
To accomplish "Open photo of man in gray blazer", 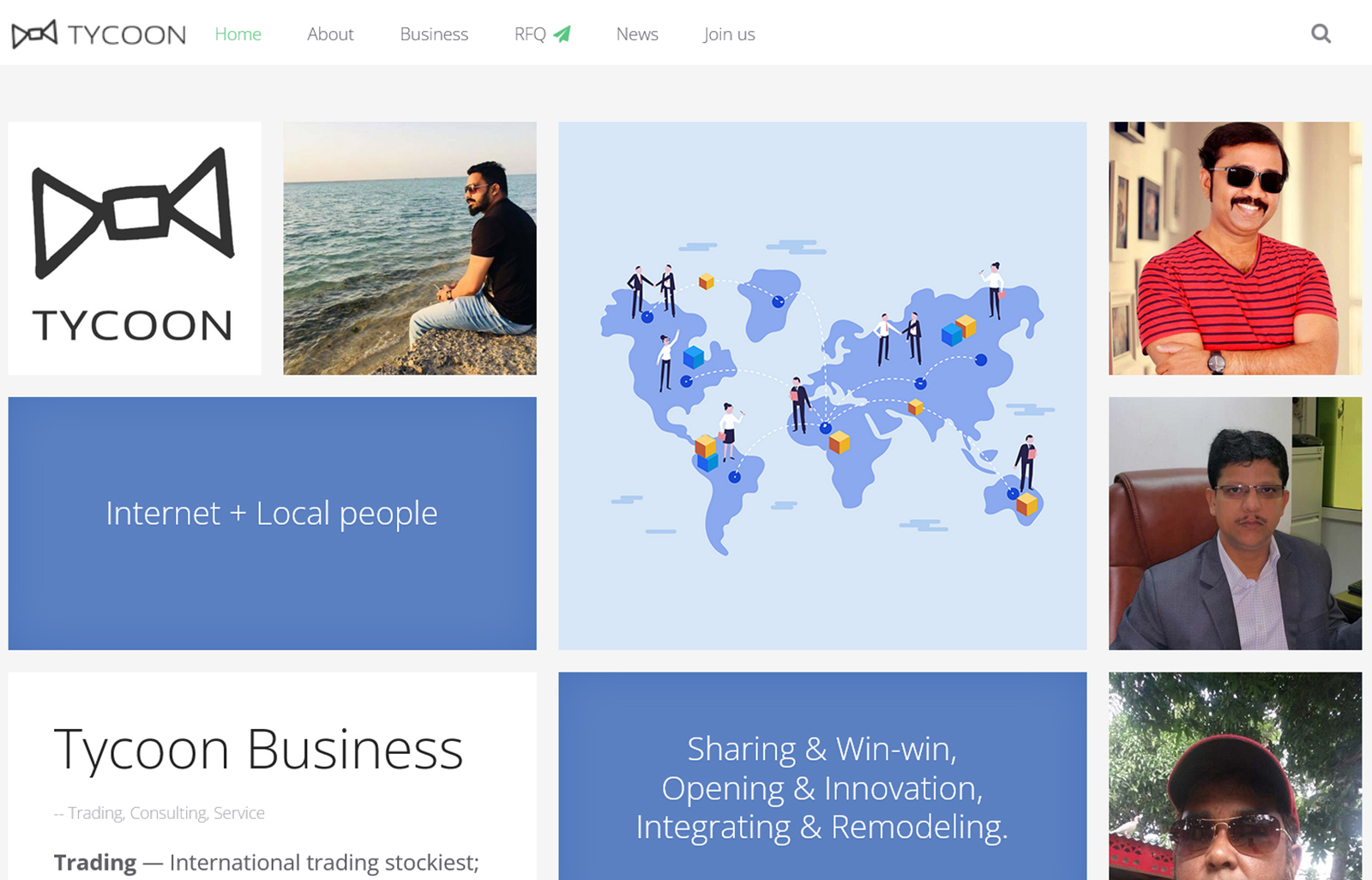I will (x=1235, y=523).
